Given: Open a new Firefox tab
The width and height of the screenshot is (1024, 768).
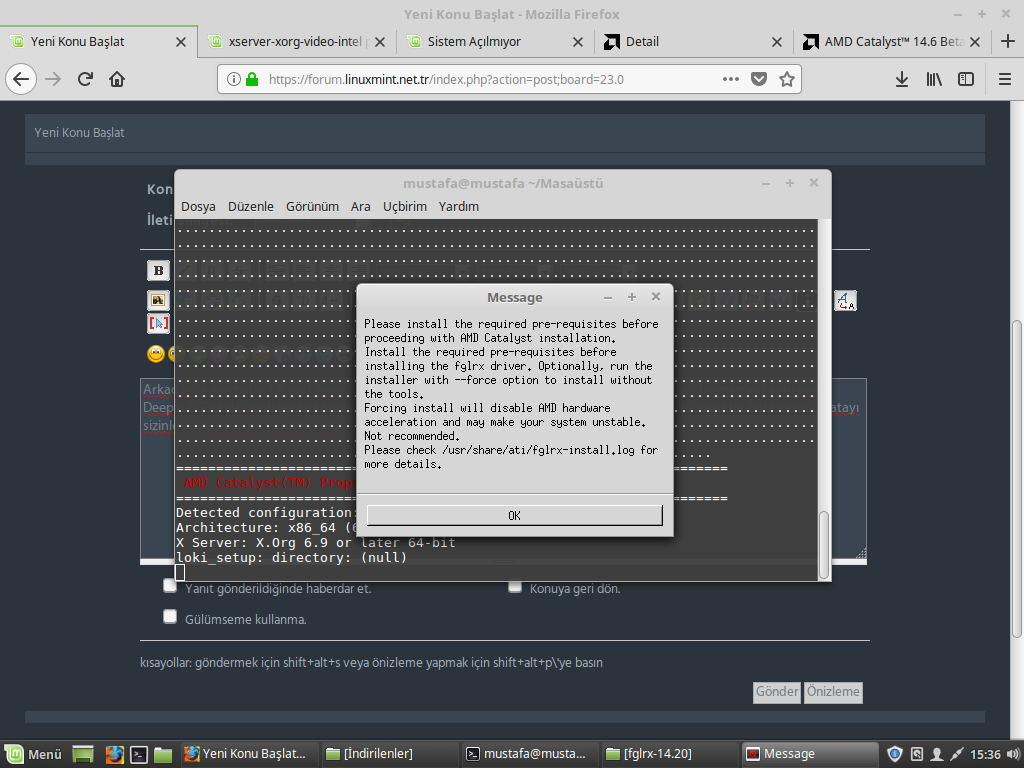Looking at the screenshot, I should [1008, 41].
